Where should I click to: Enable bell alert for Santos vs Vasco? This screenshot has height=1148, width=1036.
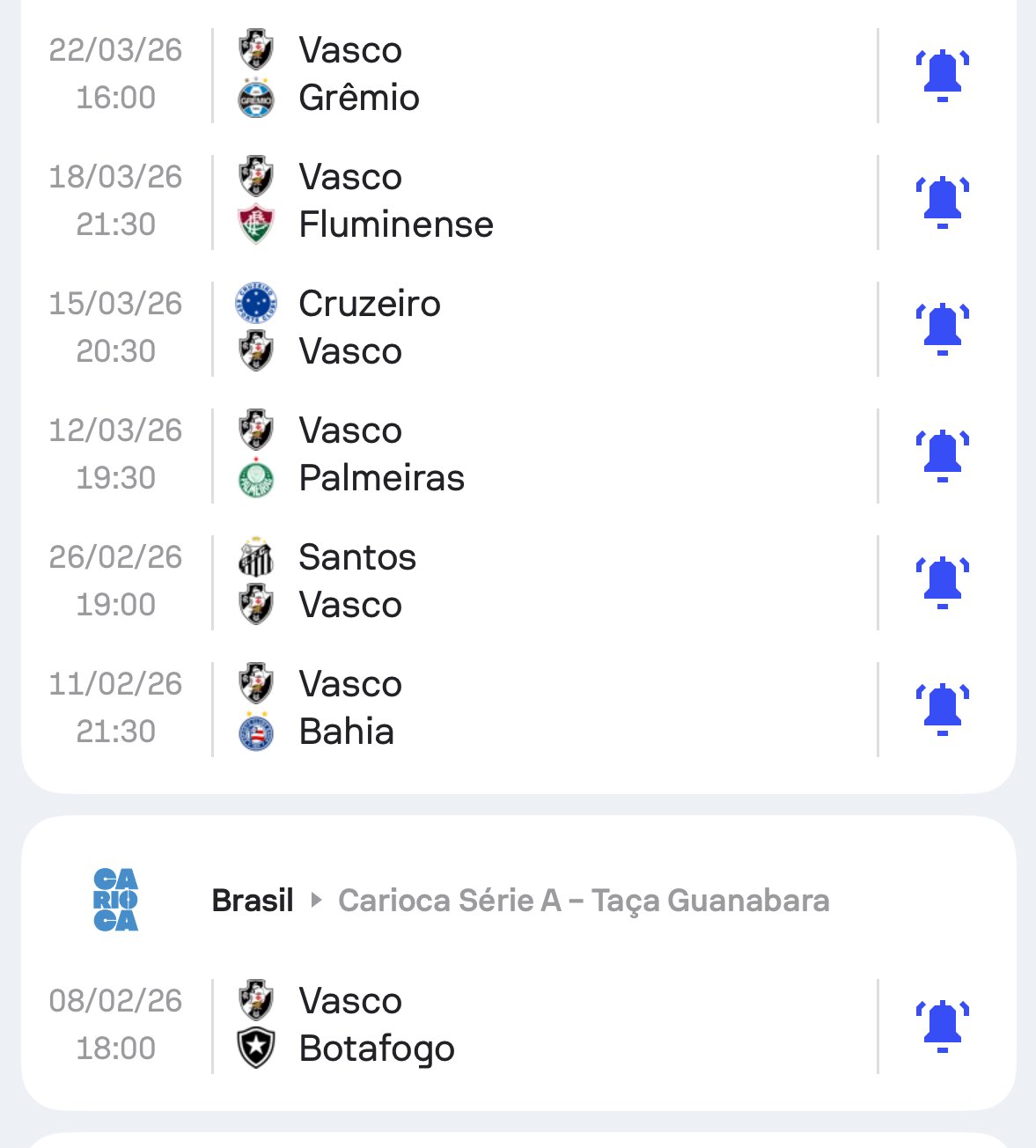click(x=942, y=582)
